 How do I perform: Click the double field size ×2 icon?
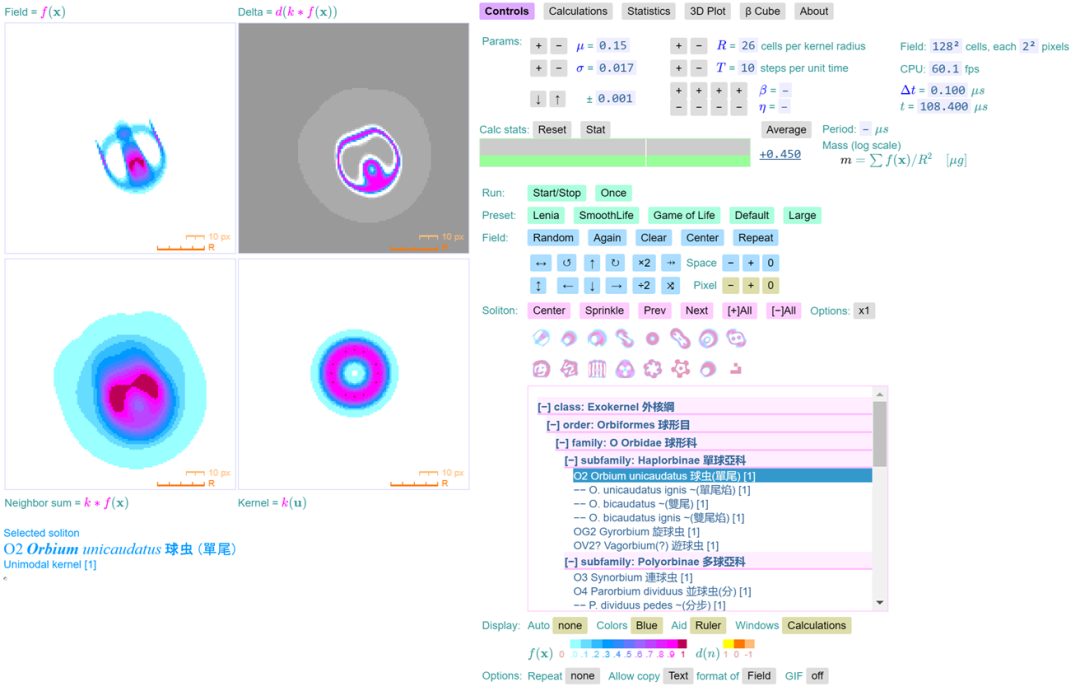644,263
